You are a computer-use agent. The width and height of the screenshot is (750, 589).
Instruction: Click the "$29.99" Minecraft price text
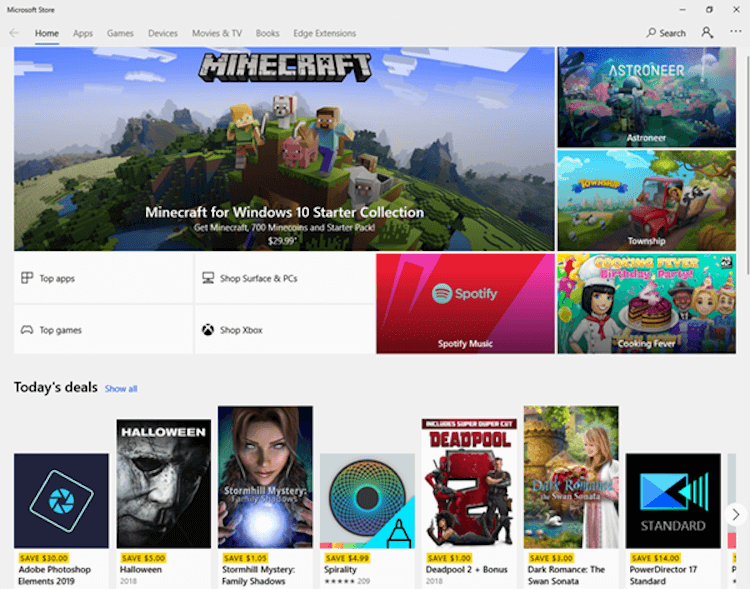(282, 241)
